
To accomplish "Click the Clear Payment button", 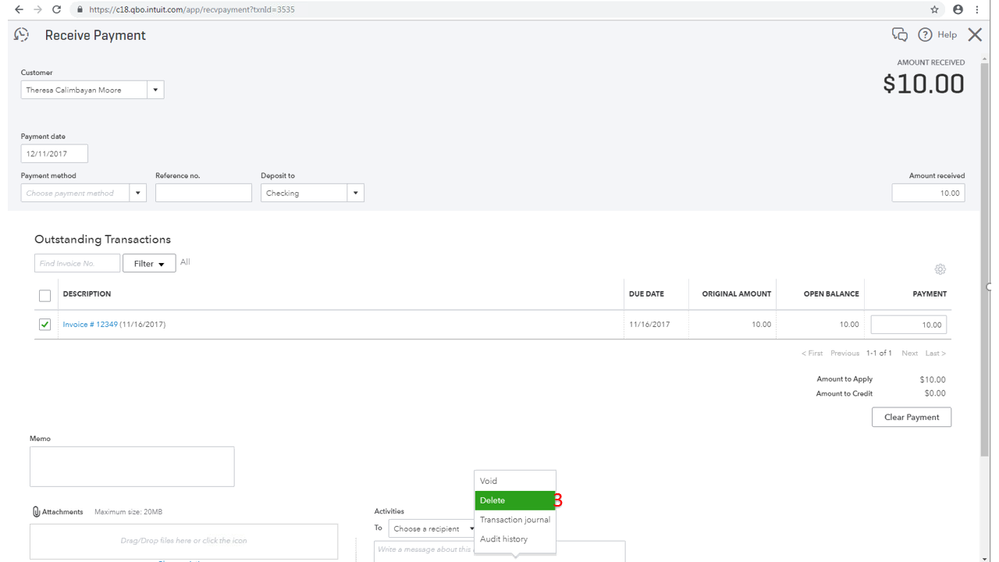I will click(x=911, y=417).
